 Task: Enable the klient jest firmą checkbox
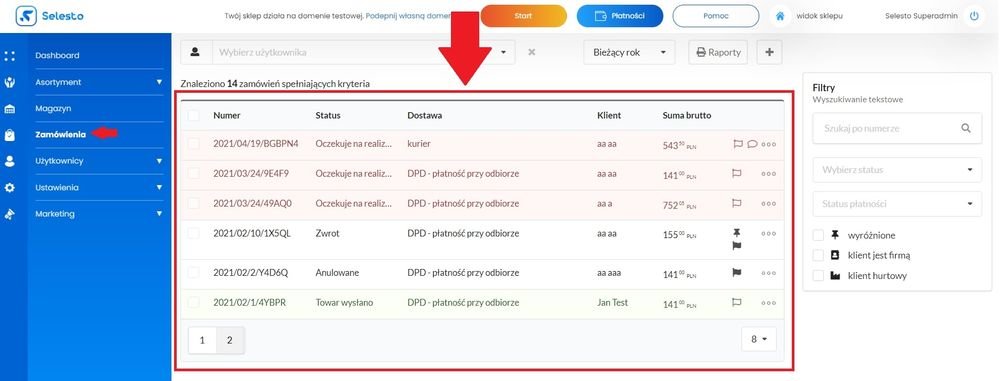click(818, 255)
